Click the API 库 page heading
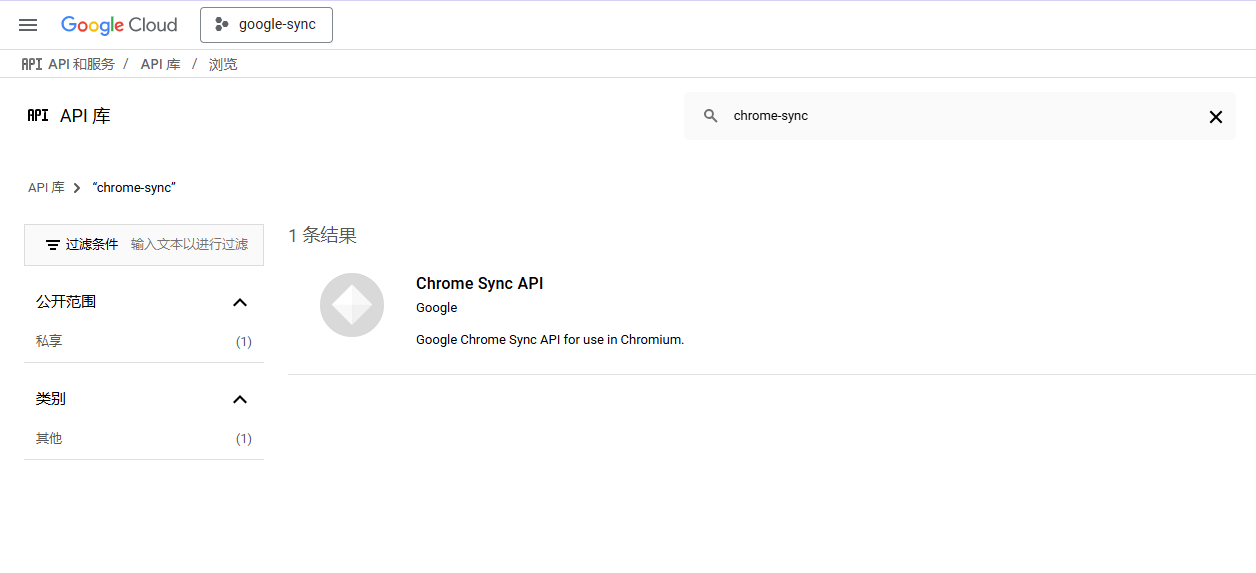The height and width of the screenshot is (573, 1256). pos(85,116)
